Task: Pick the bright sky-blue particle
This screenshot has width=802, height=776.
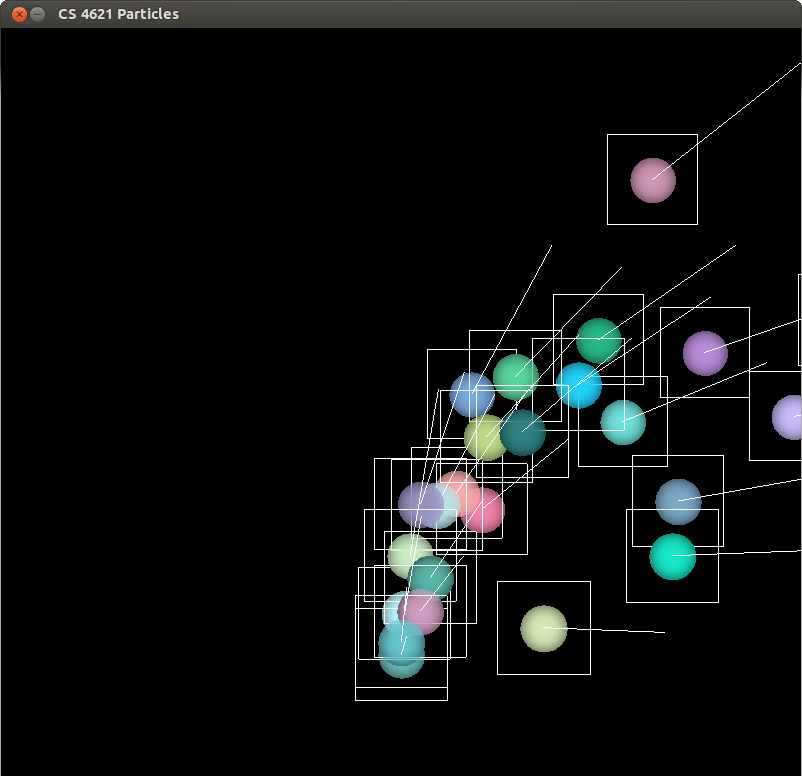Action: click(580, 386)
